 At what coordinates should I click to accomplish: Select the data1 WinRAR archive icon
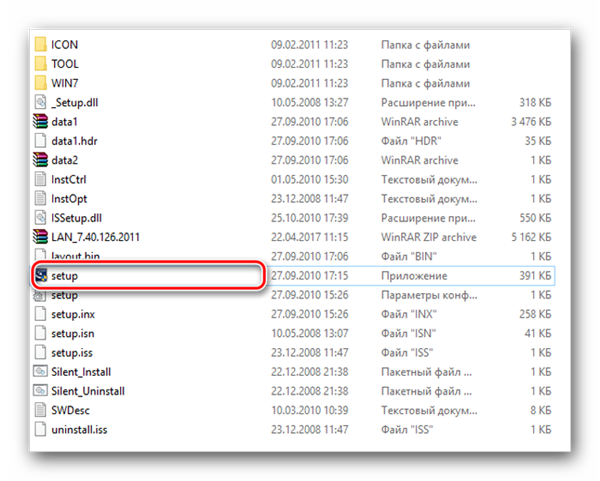pyautogui.click(x=40, y=121)
